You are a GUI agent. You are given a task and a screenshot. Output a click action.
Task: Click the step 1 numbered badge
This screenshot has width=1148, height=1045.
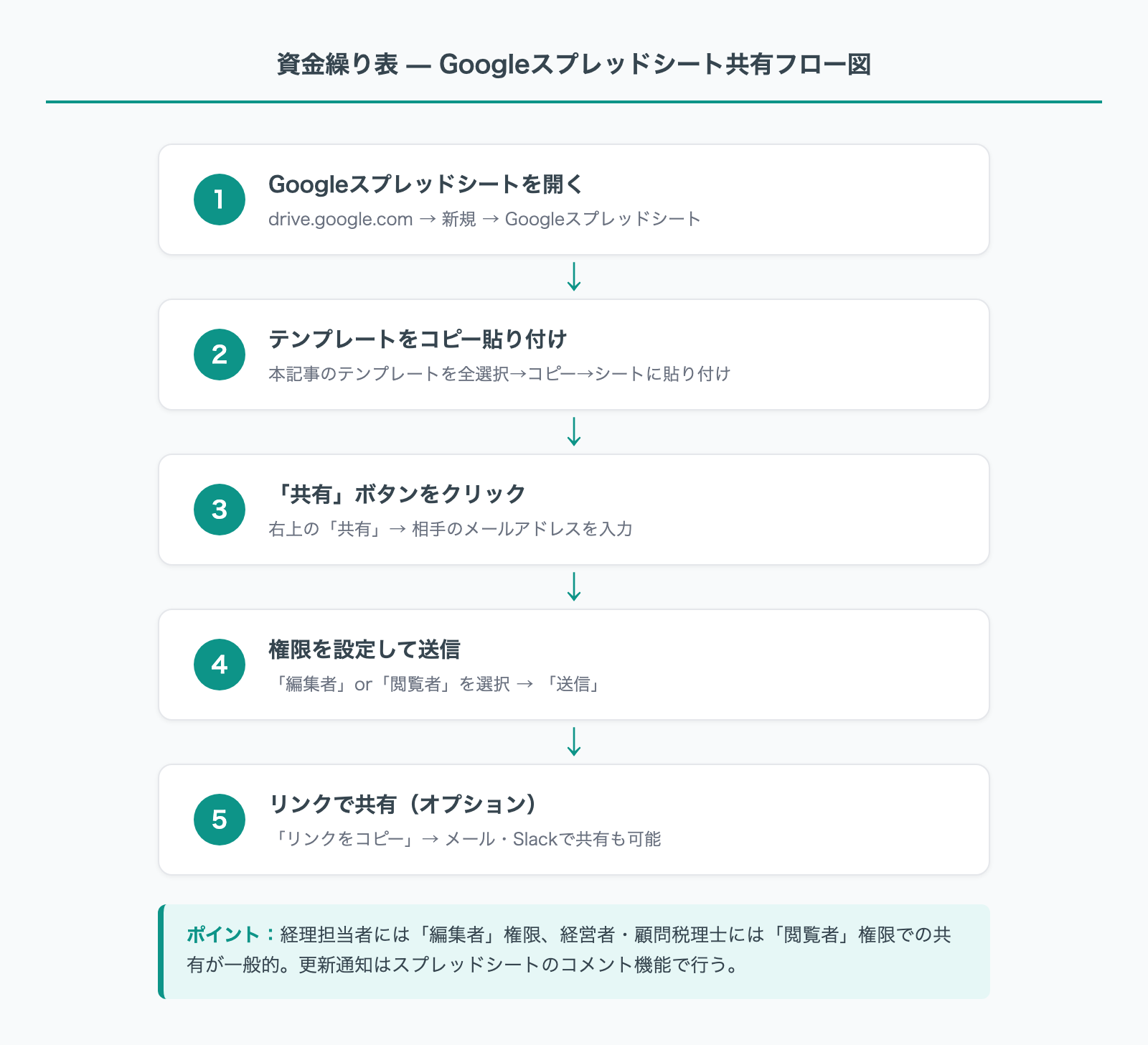click(219, 200)
